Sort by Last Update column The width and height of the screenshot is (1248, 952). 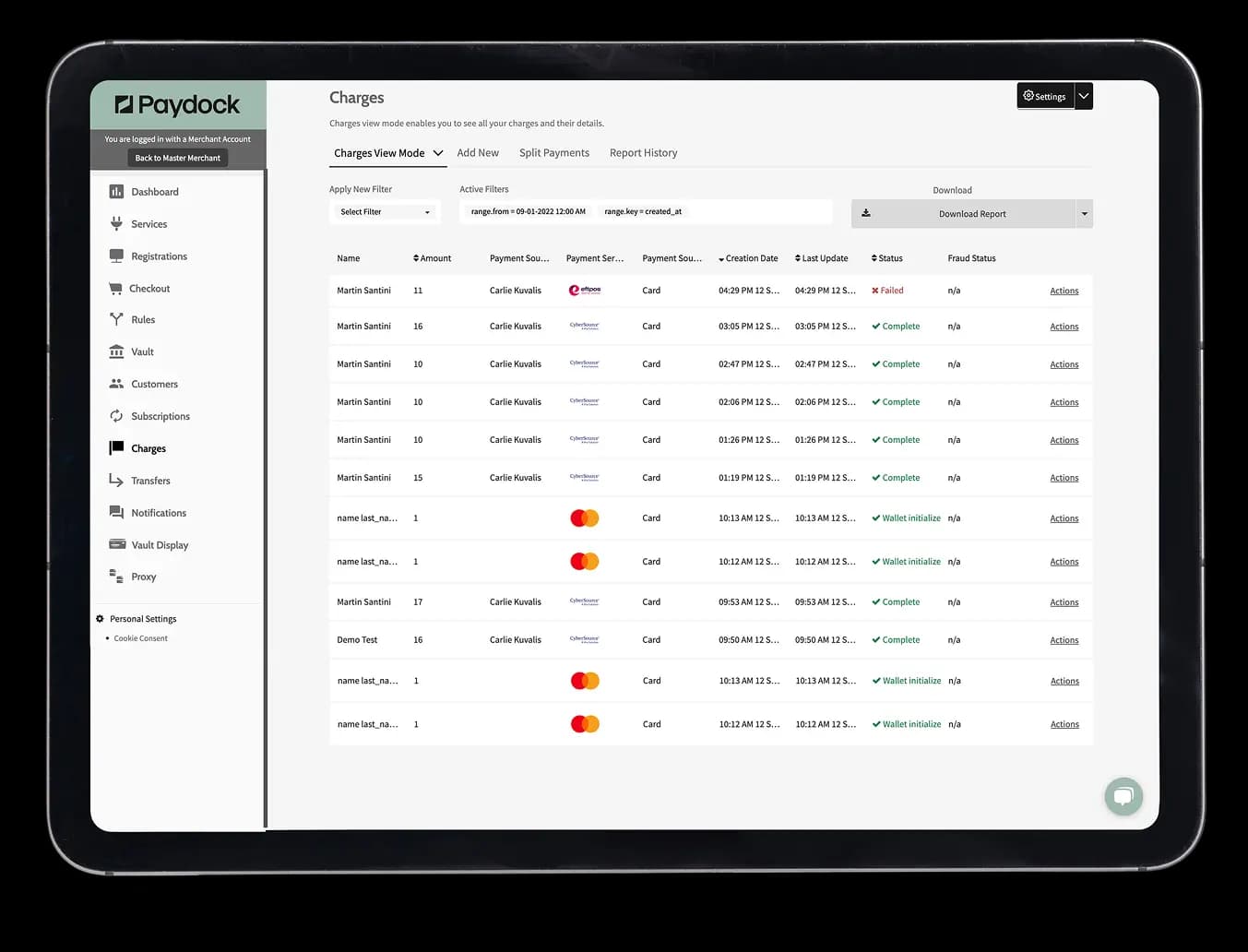[821, 258]
